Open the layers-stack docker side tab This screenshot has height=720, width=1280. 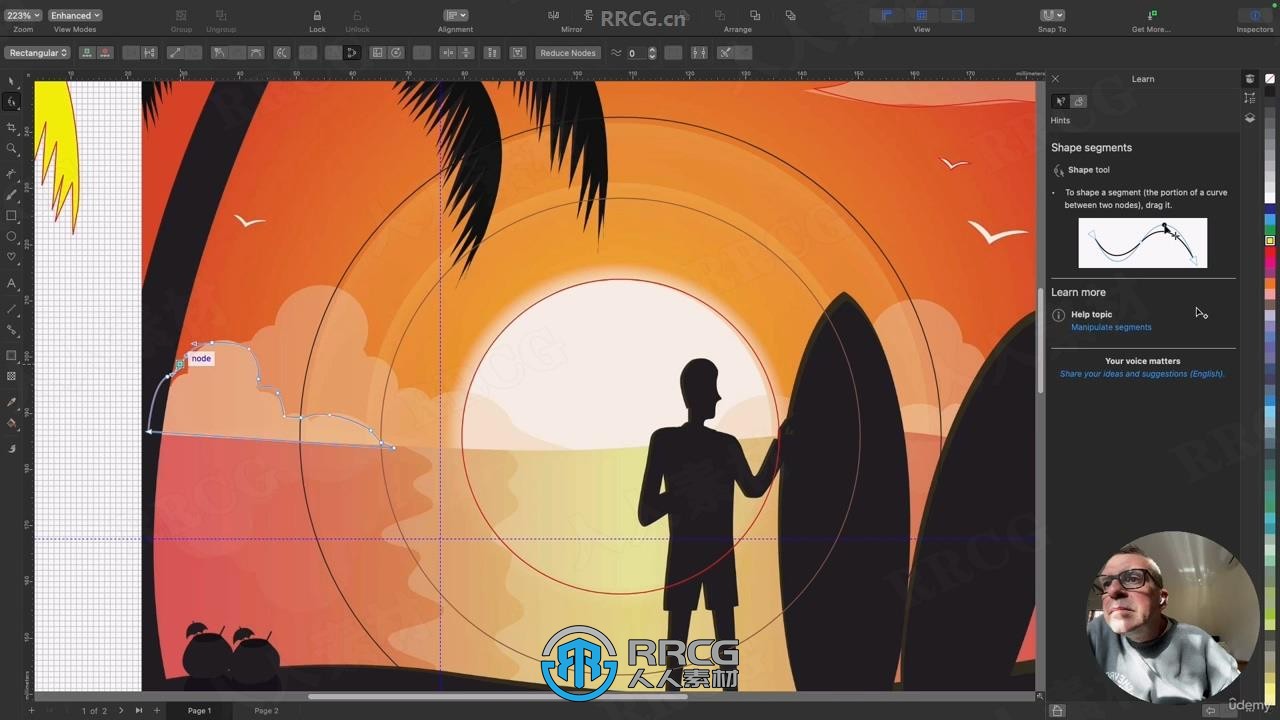[1250, 118]
